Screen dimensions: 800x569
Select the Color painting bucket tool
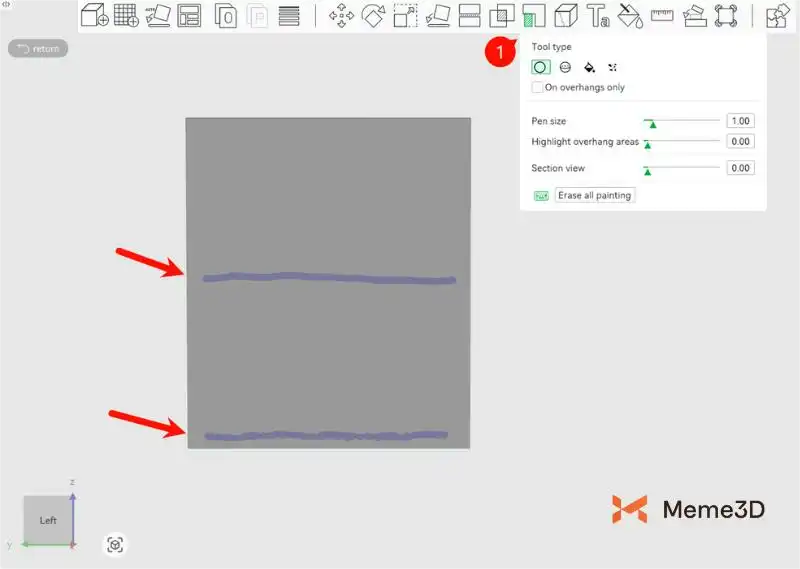click(x=629, y=16)
